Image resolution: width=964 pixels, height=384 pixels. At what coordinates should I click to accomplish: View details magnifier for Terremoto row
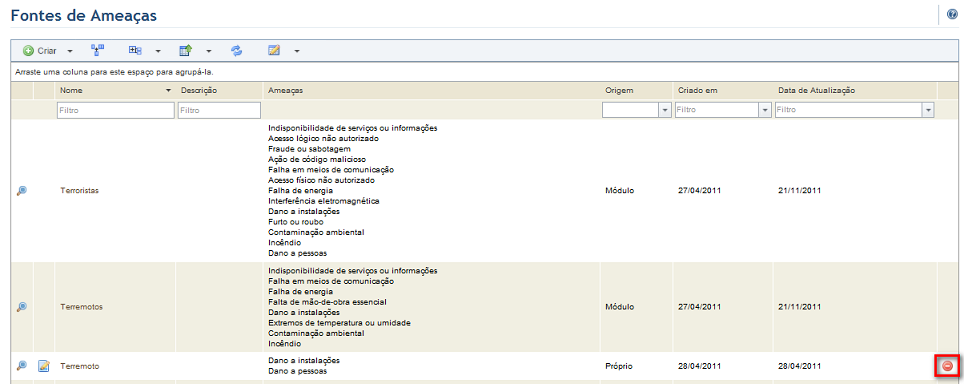(22, 366)
